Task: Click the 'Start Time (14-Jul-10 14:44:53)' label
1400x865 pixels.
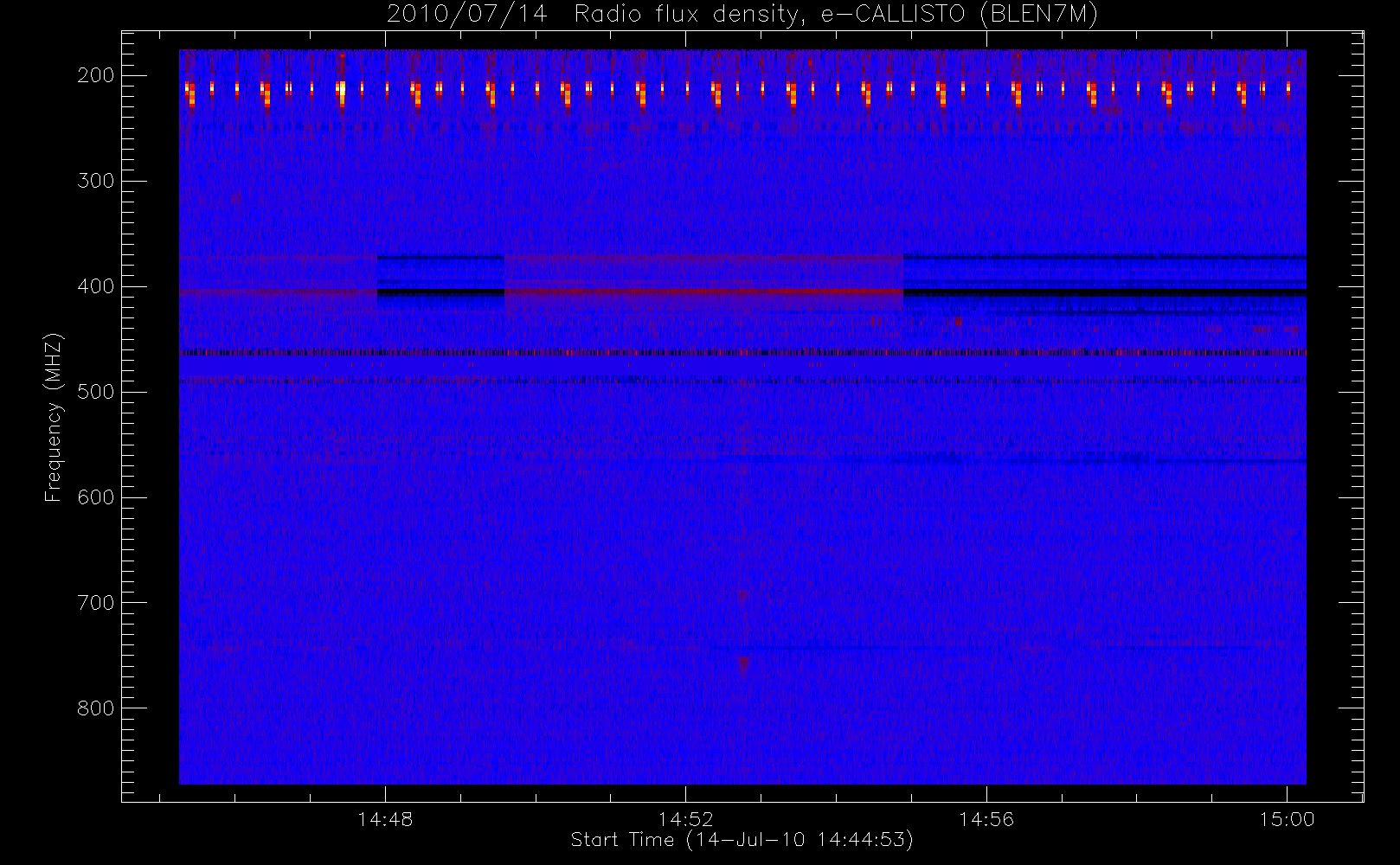Action: [x=742, y=840]
